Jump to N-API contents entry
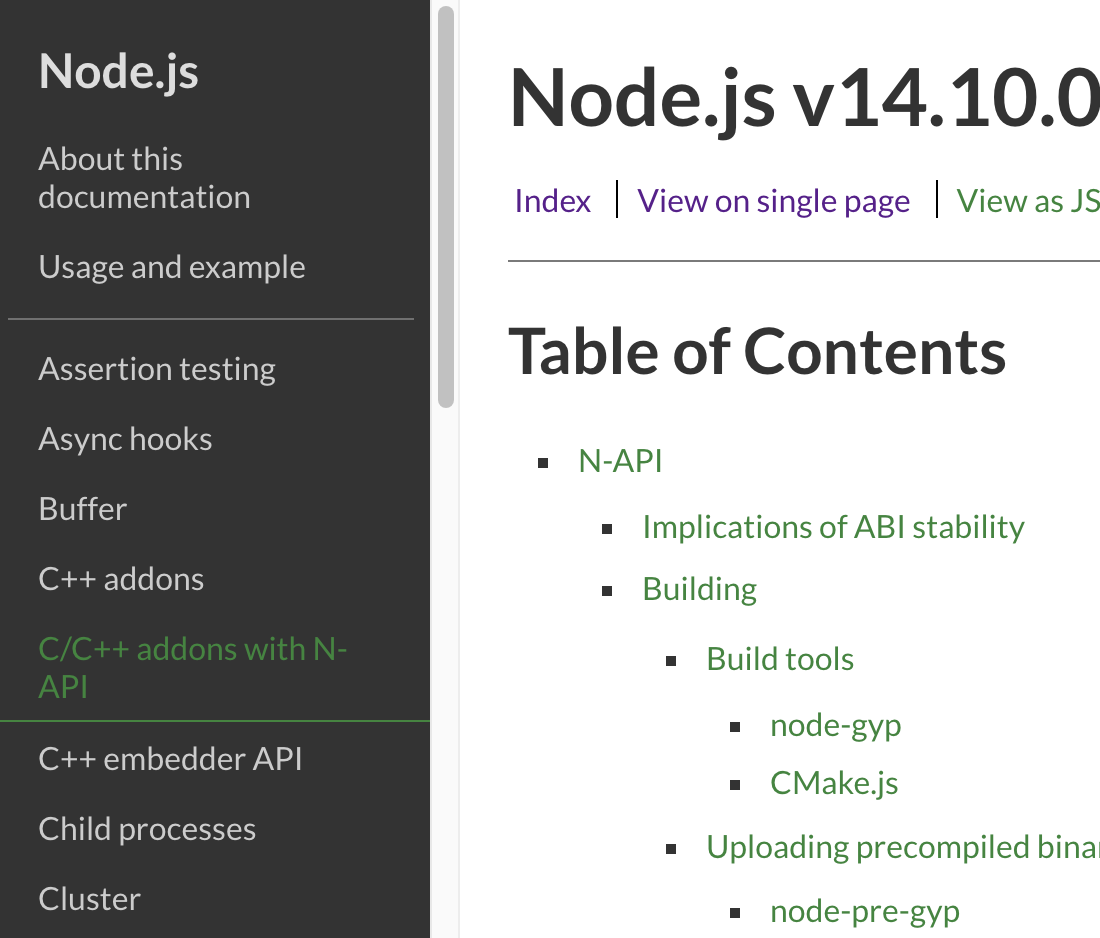The image size is (1100, 938). (620, 461)
